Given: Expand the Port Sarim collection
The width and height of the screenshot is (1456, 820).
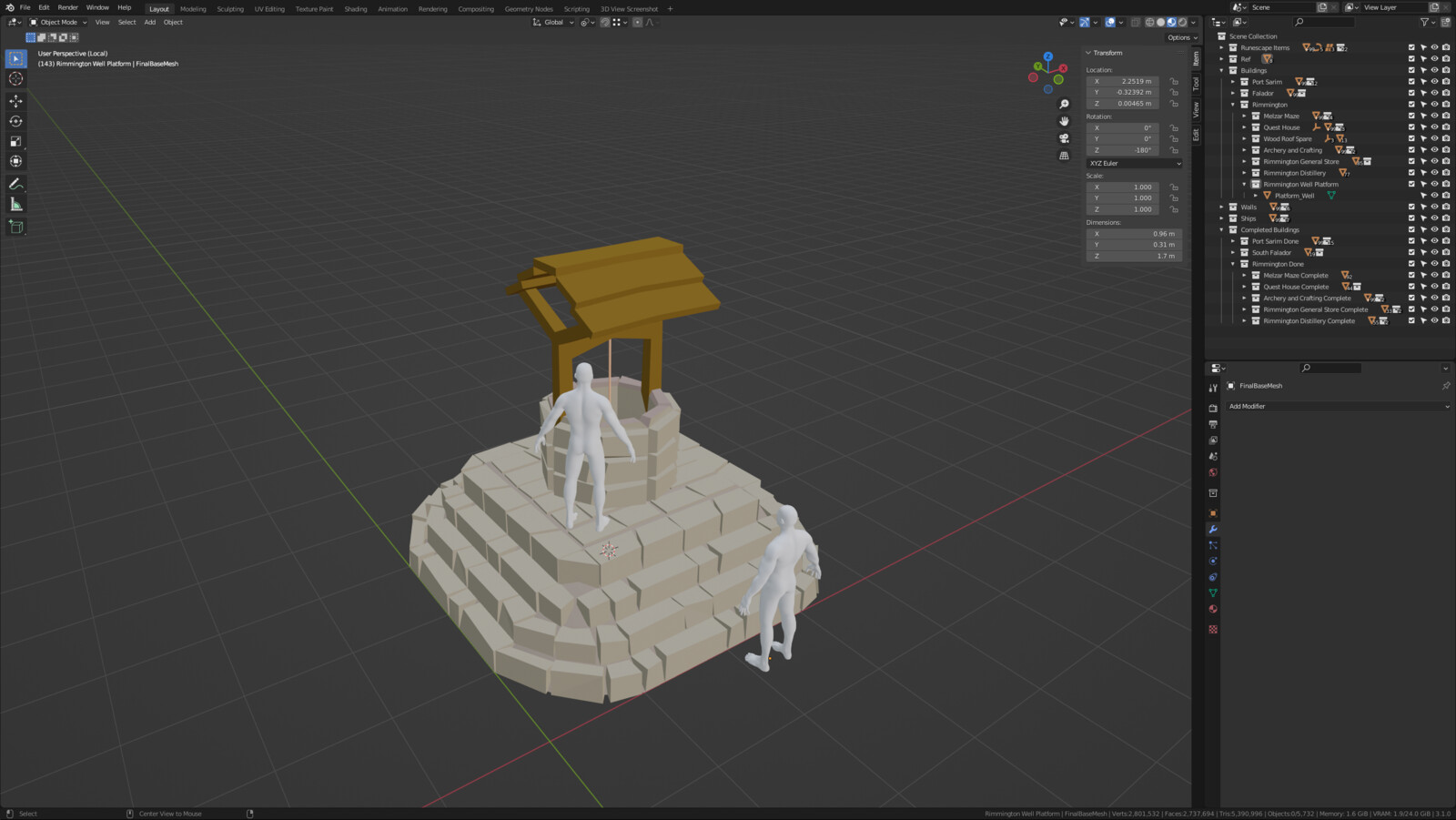Looking at the screenshot, I should [1233, 82].
